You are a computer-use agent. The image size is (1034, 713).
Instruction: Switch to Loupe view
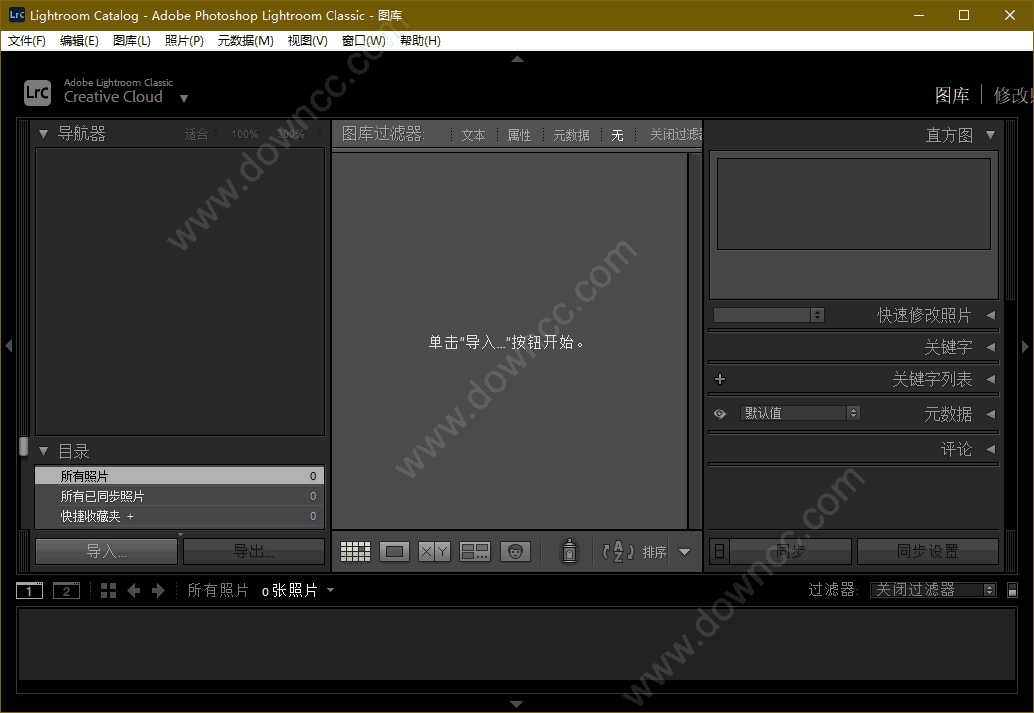(395, 551)
